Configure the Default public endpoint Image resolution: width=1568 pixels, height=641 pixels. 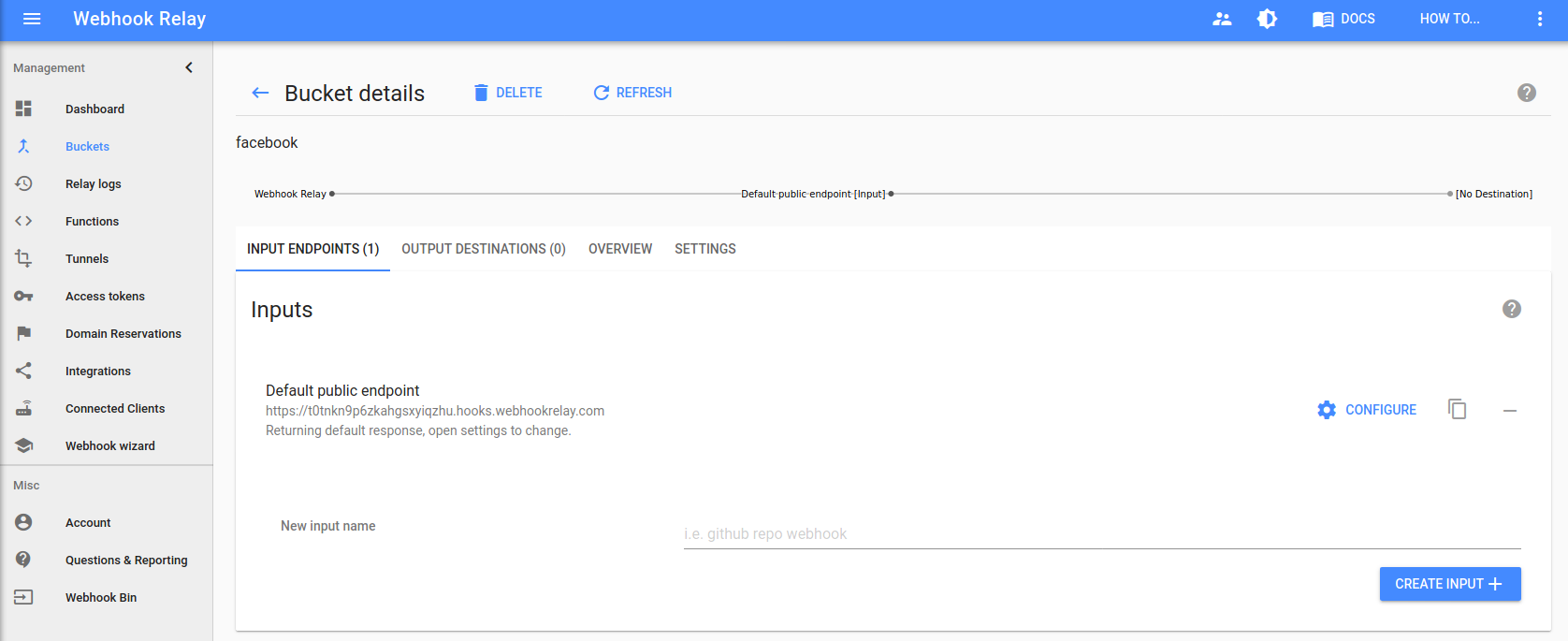1367,410
